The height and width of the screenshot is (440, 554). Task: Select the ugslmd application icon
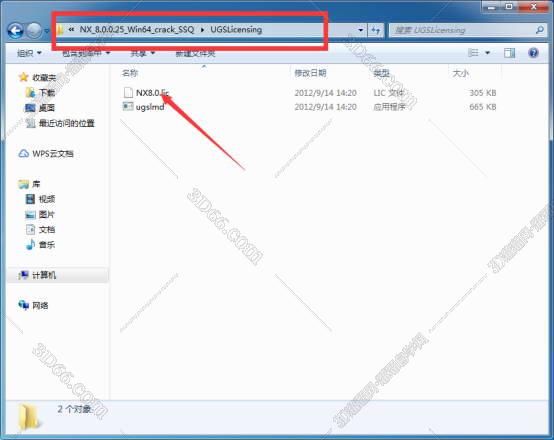tap(128, 106)
